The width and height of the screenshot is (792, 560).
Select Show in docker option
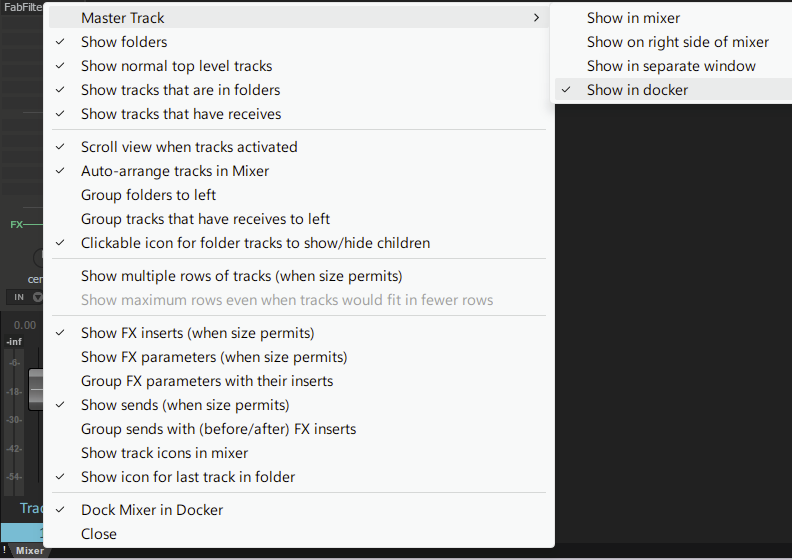637,90
